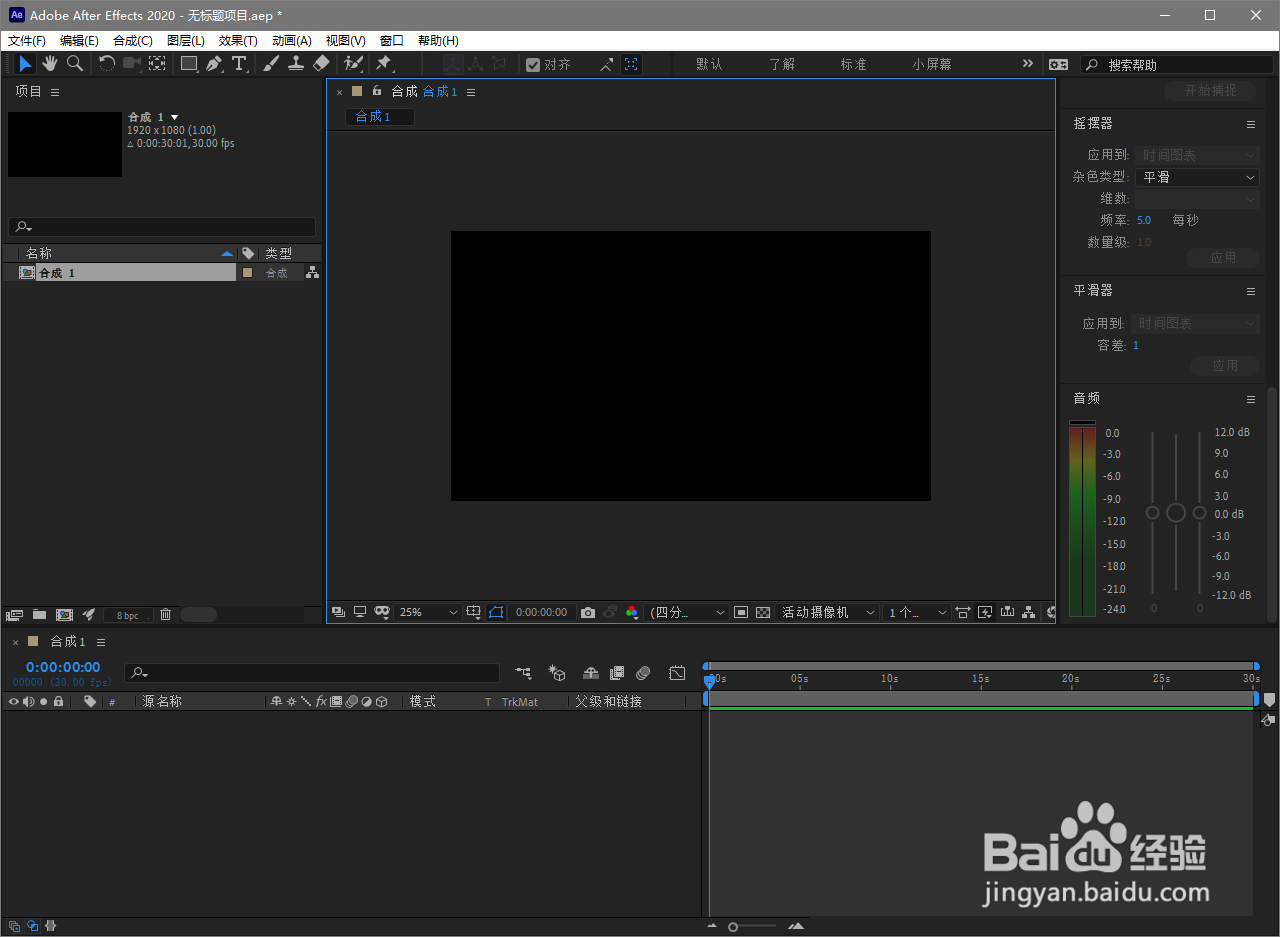
Task: Select the Horizontal Type tool
Action: (240, 64)
